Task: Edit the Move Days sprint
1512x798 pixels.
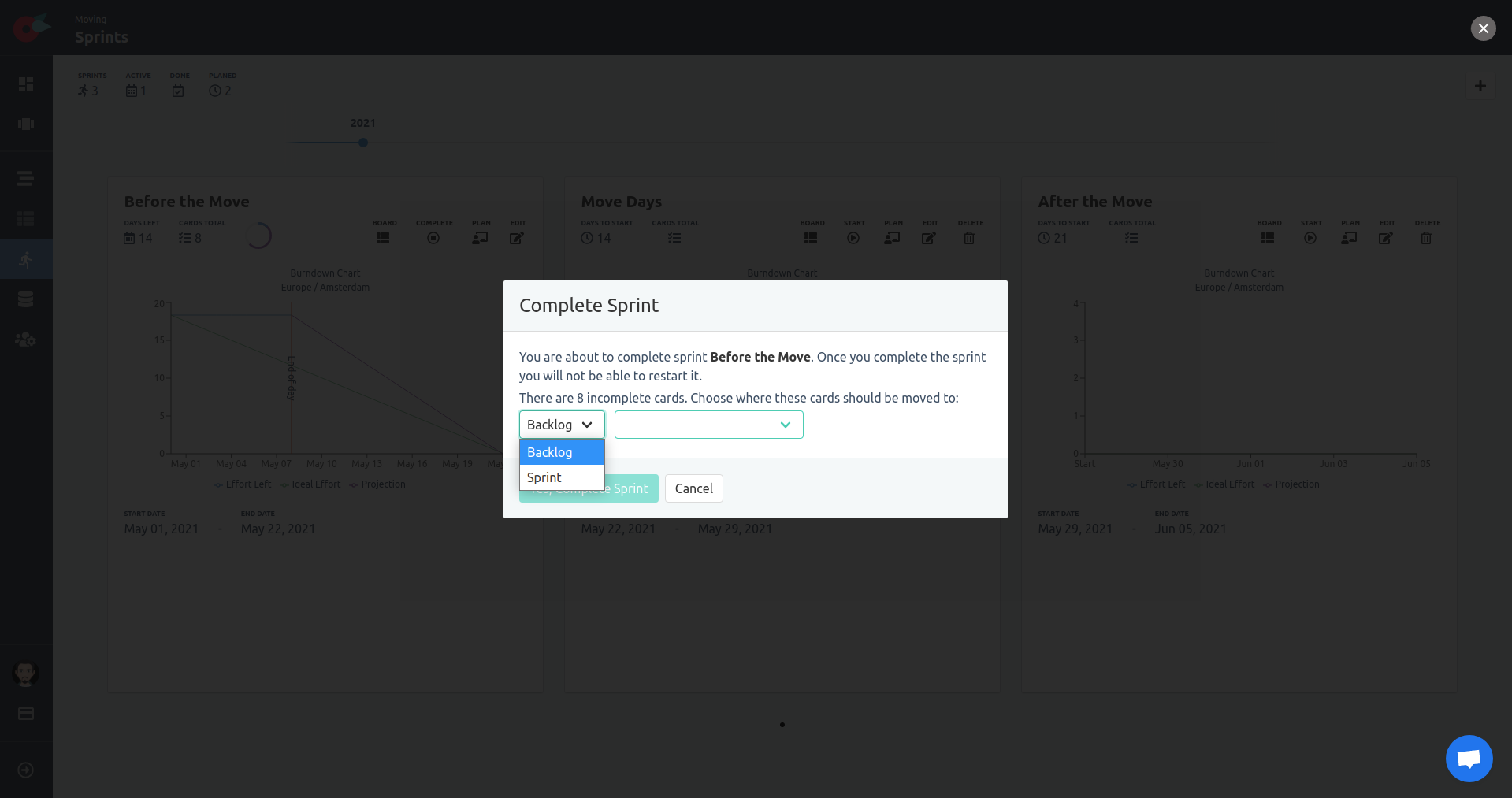Action: (929, 238)
